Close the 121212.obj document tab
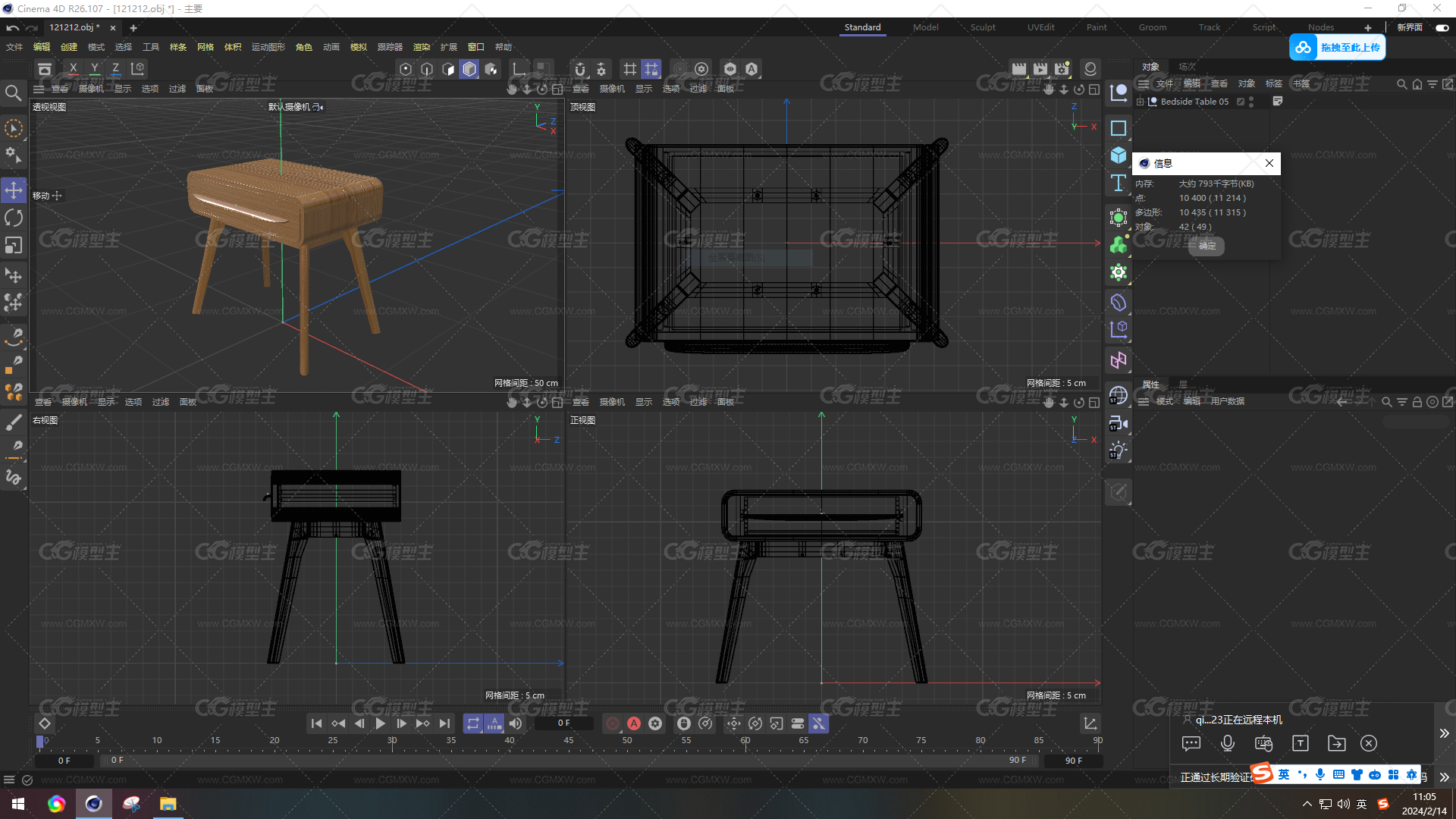The width and height of the screenshot is (1456, 819). (113, 28)
